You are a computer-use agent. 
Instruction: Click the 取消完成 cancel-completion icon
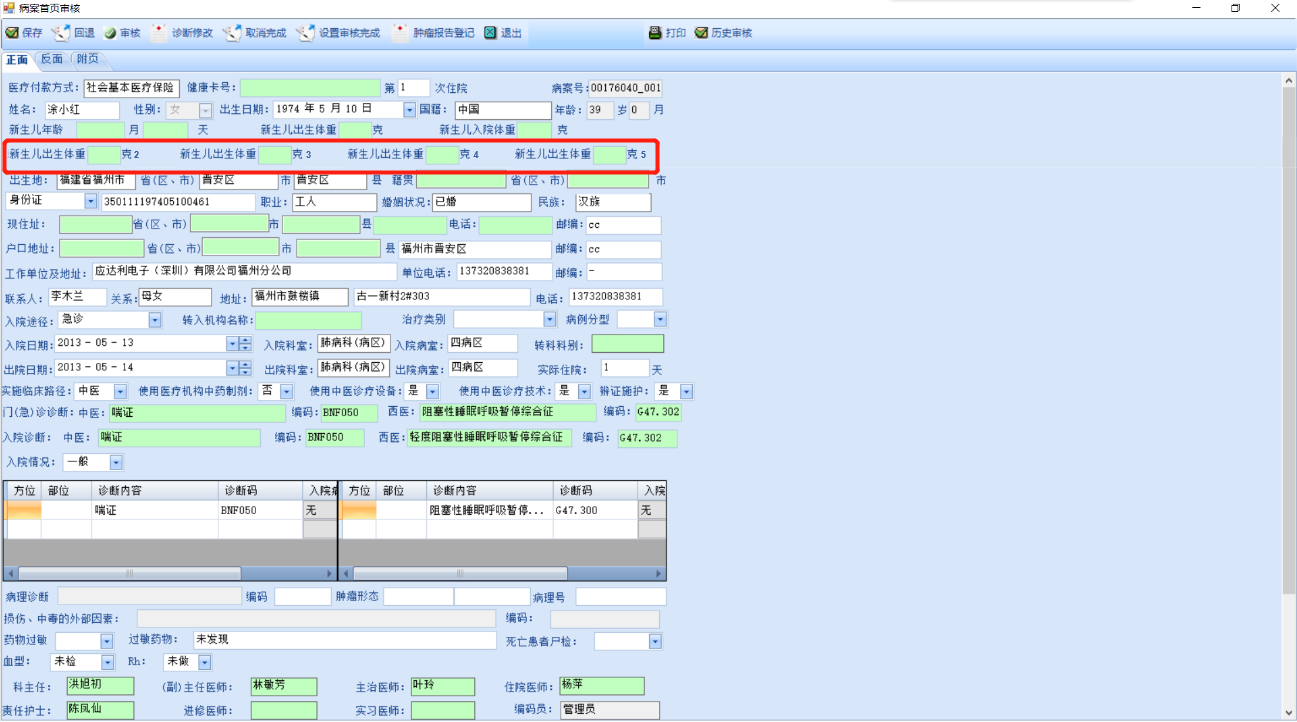(232, 33)
